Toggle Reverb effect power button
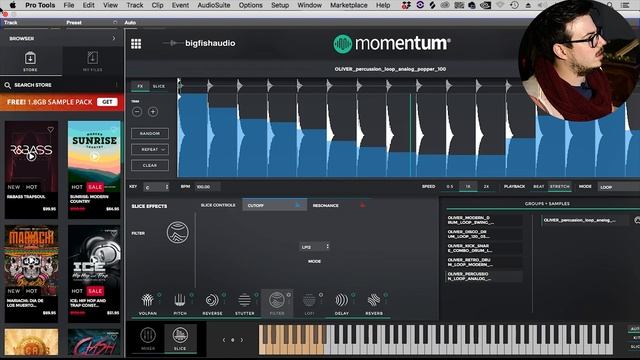640x360 pixels. pos(386,294)
